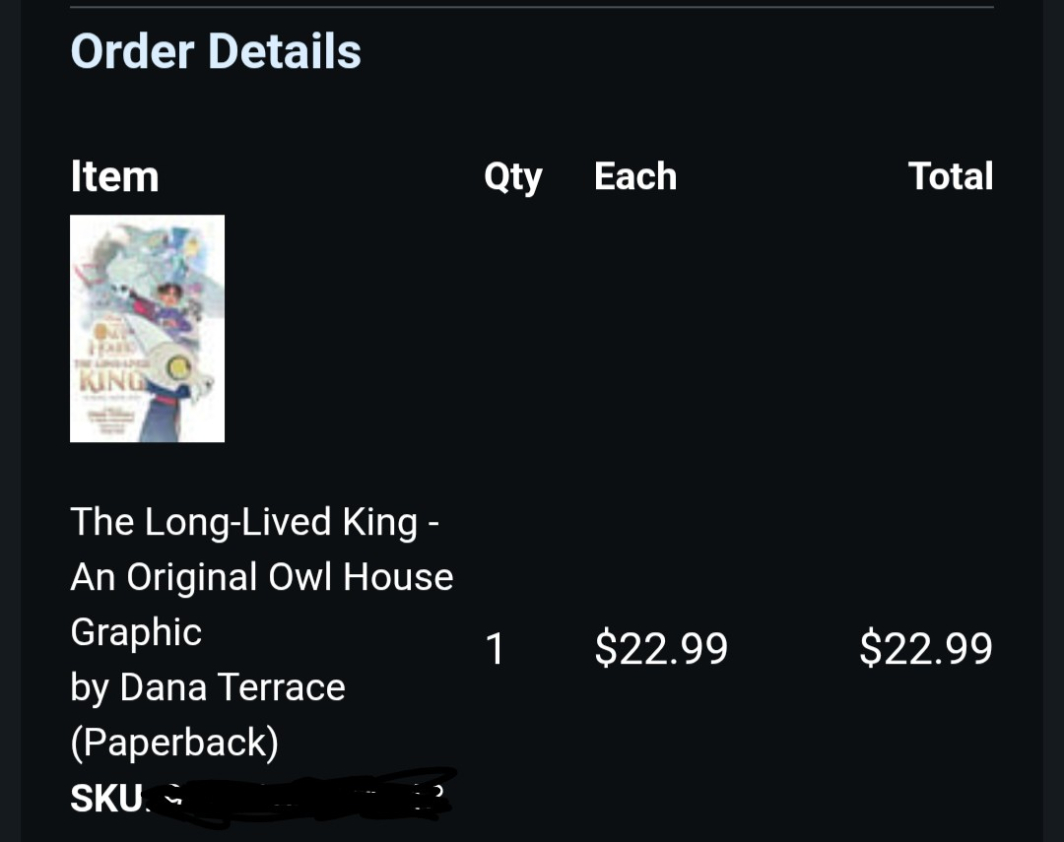Open the Long-Lived King book cover thumbnail
The width and height of the screenshot is (1064, 842).
(x=147, y=328)
